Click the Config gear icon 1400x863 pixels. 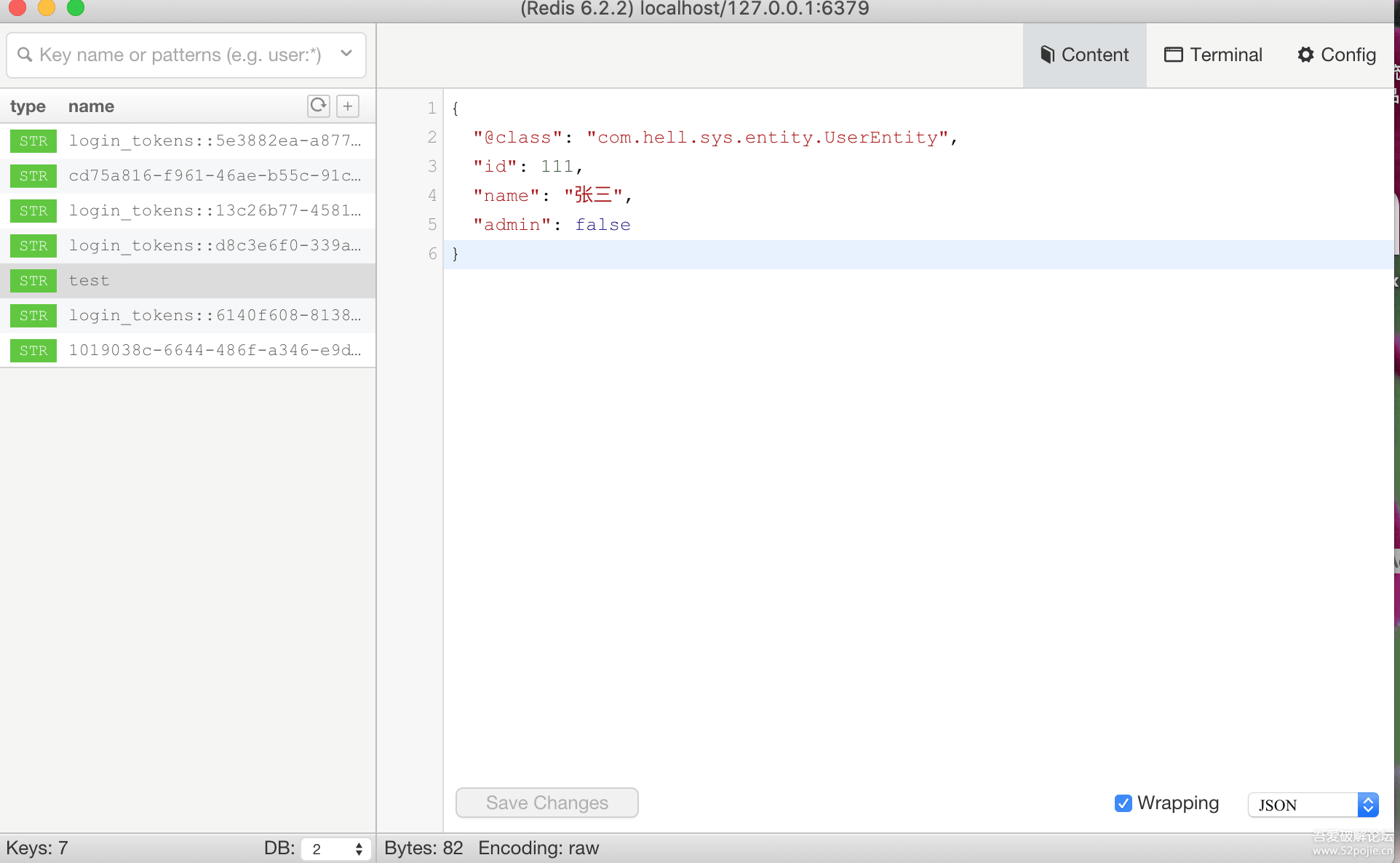click(x=1306, y=55)
